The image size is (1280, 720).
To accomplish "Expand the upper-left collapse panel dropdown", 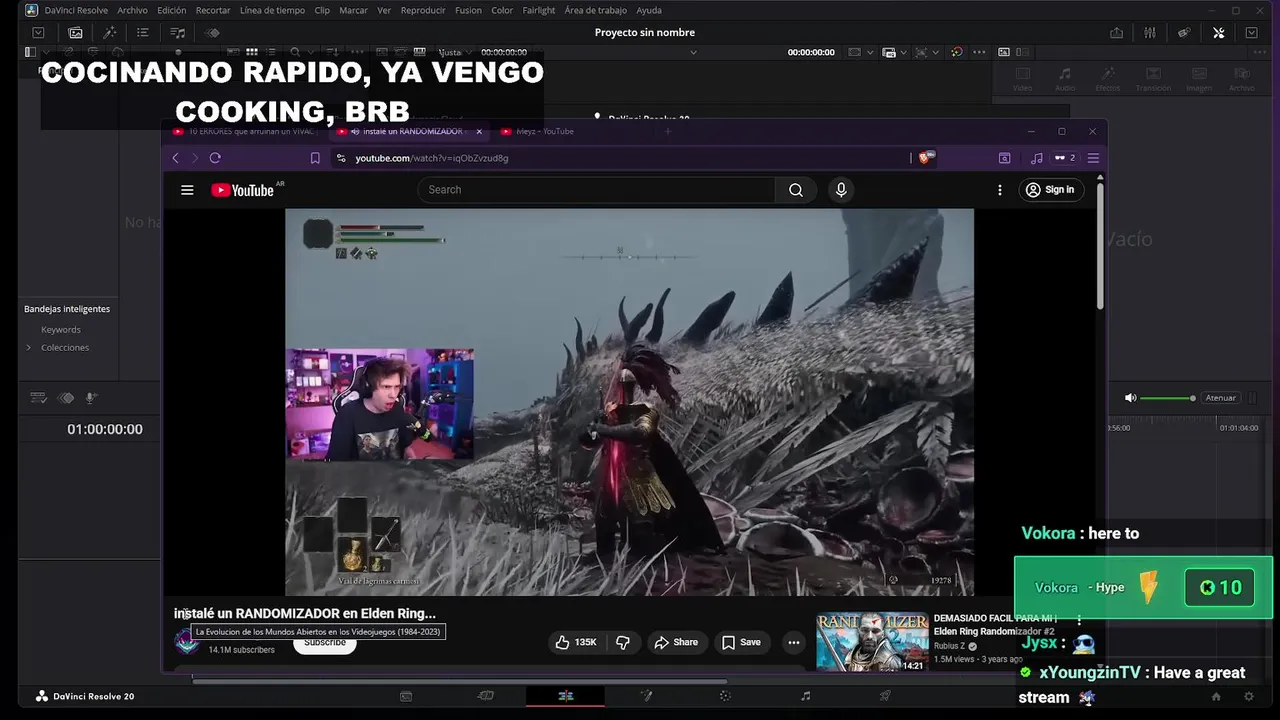I will click(38, 33).
